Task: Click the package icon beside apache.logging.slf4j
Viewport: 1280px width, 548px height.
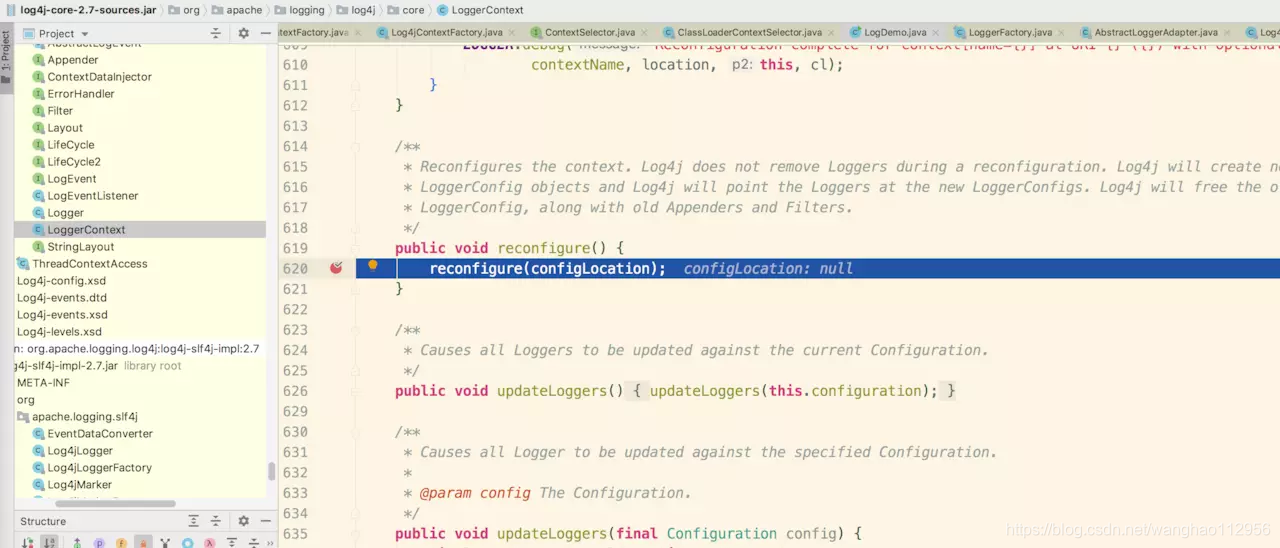Action: pos(23,417)
